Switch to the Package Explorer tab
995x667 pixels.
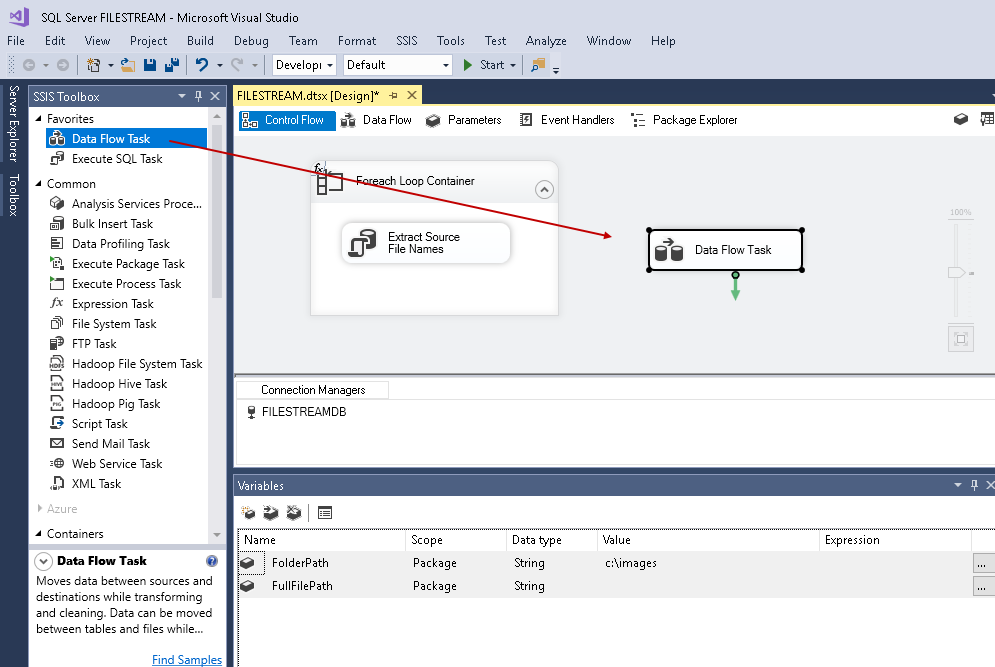685,120
